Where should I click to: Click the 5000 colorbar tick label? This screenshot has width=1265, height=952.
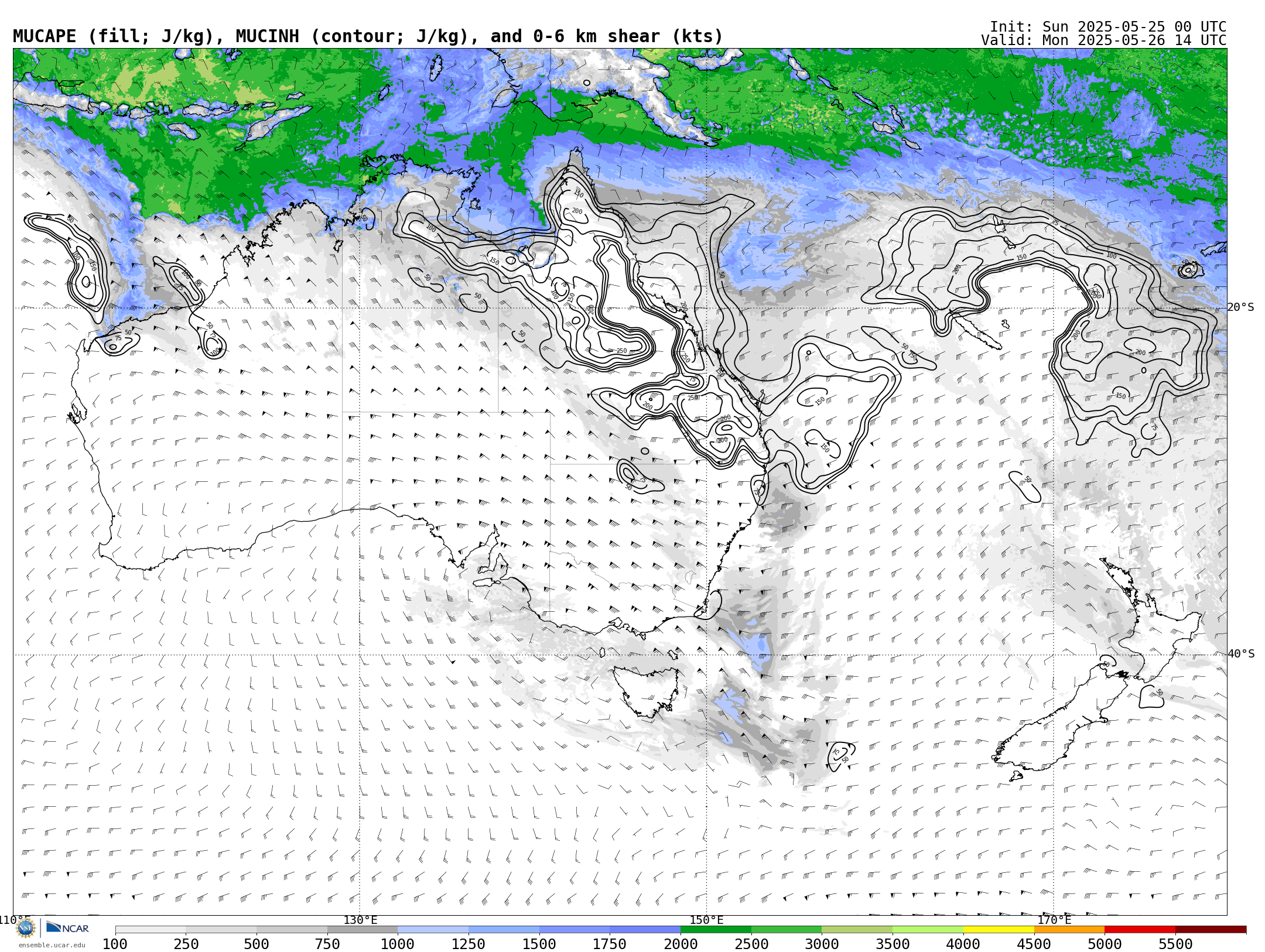click(1105, 944)
